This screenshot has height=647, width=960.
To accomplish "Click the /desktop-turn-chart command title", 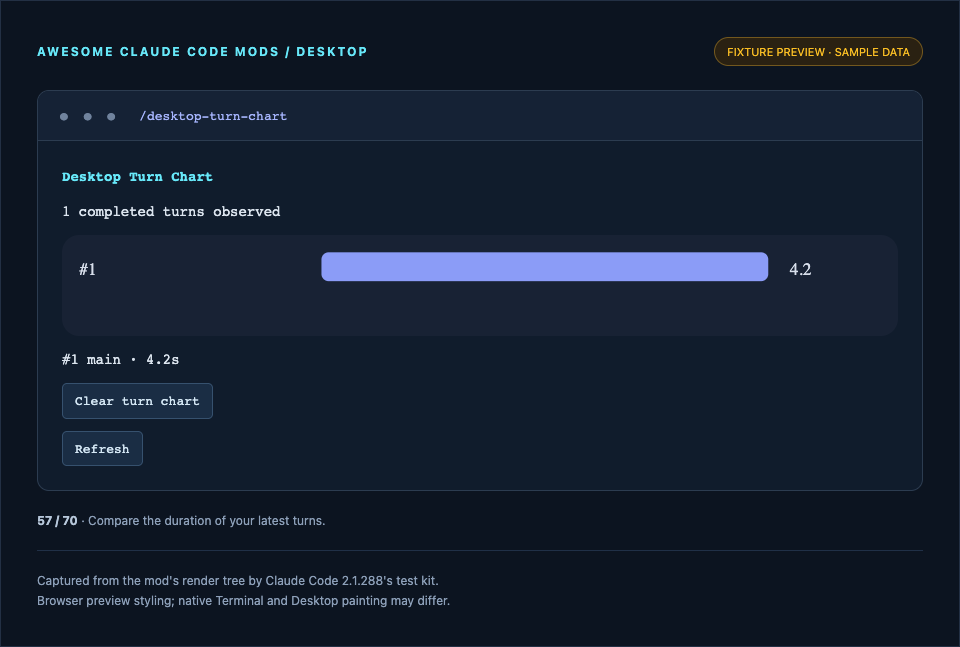I will pos(213,116).
